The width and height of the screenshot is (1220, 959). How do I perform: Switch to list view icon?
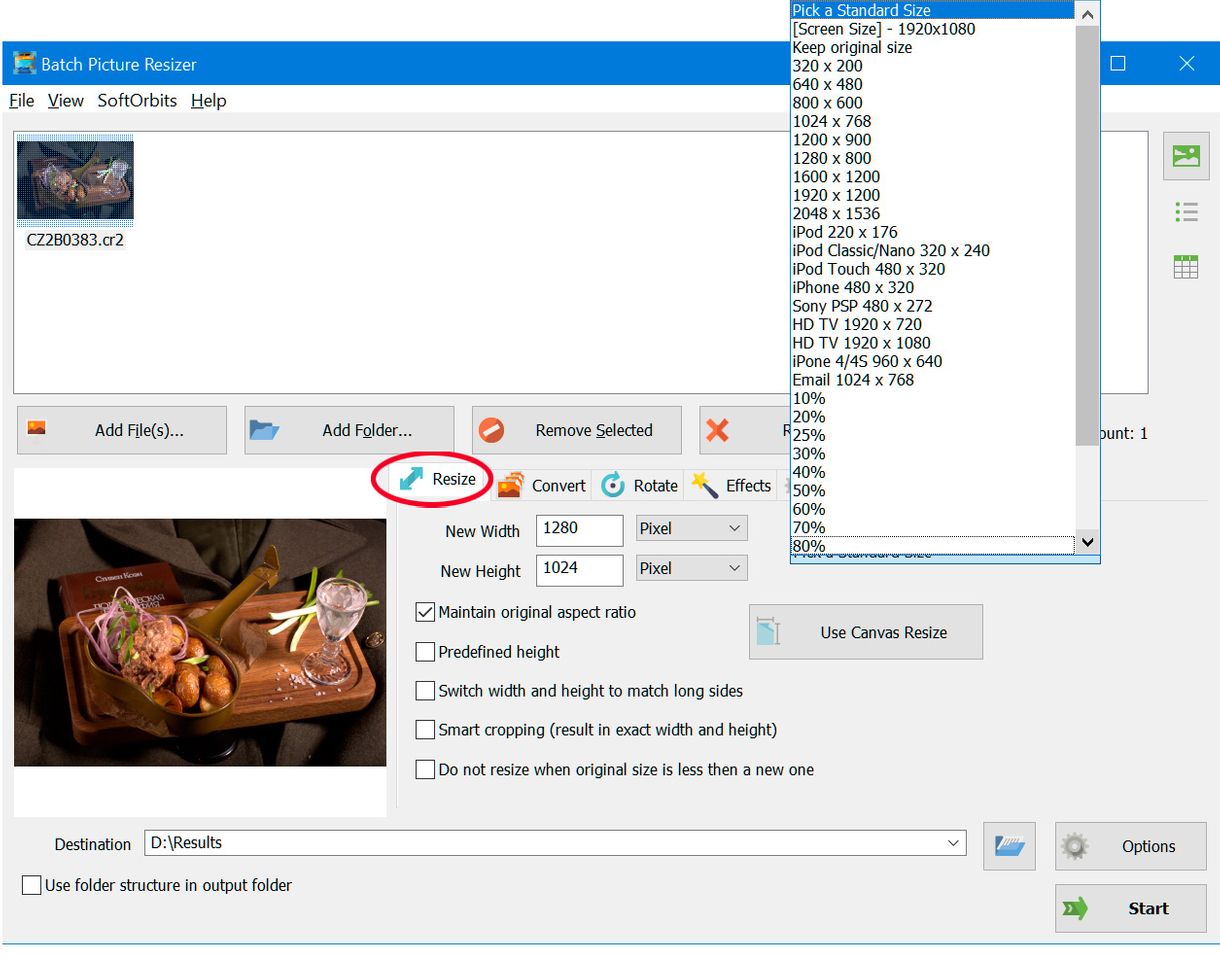point(1186,212)
